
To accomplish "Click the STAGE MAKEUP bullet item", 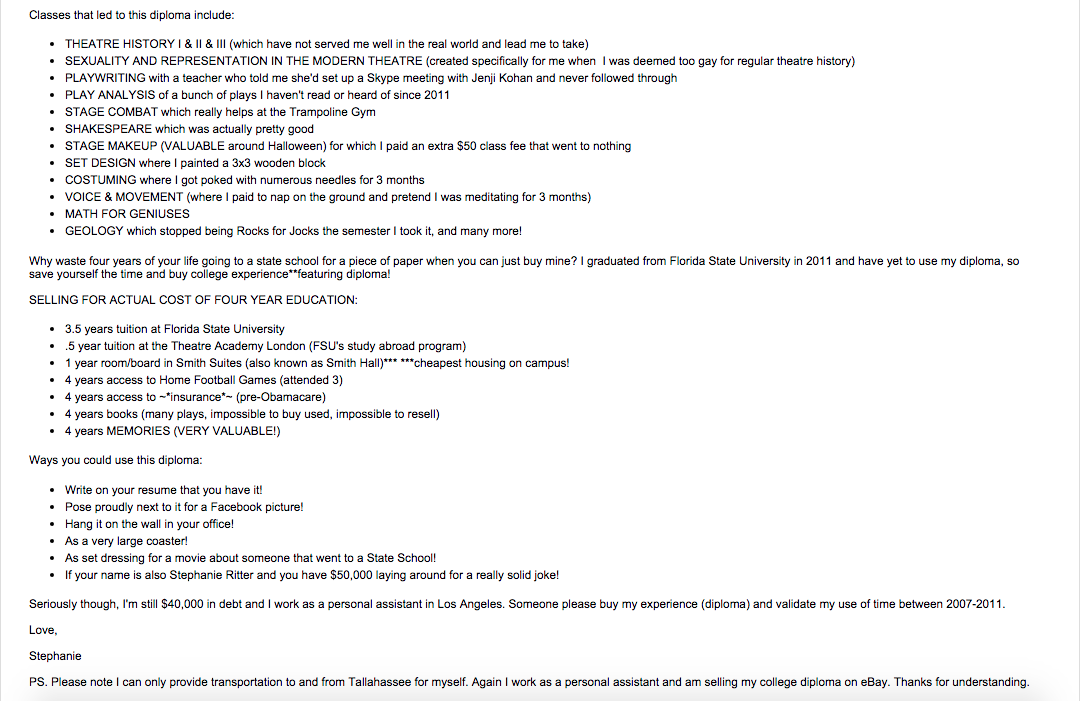I will click(x=347, y=146).
